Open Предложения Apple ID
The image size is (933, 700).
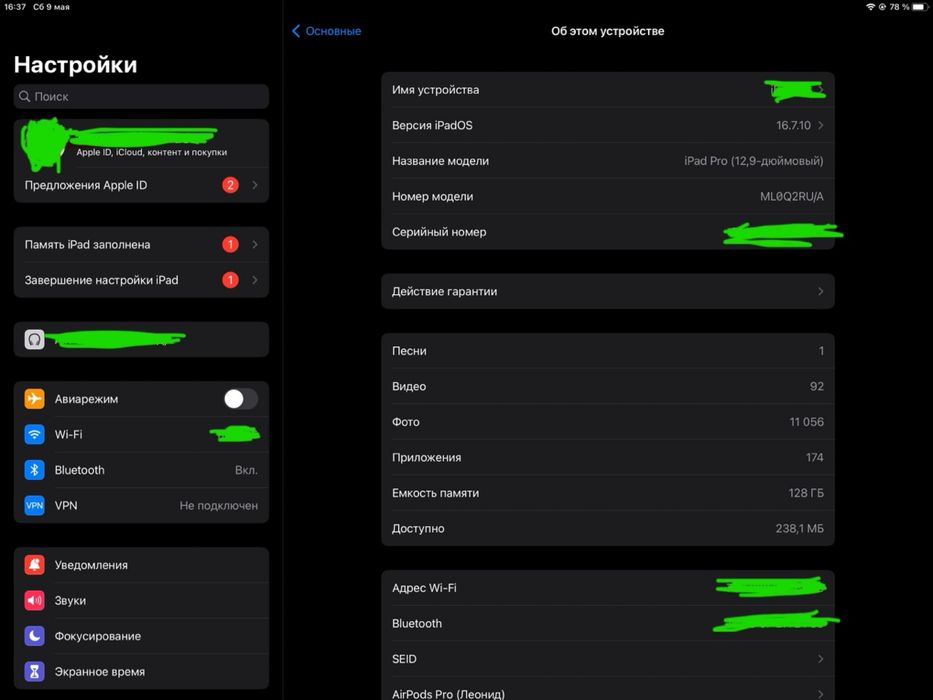pos(141,185)
